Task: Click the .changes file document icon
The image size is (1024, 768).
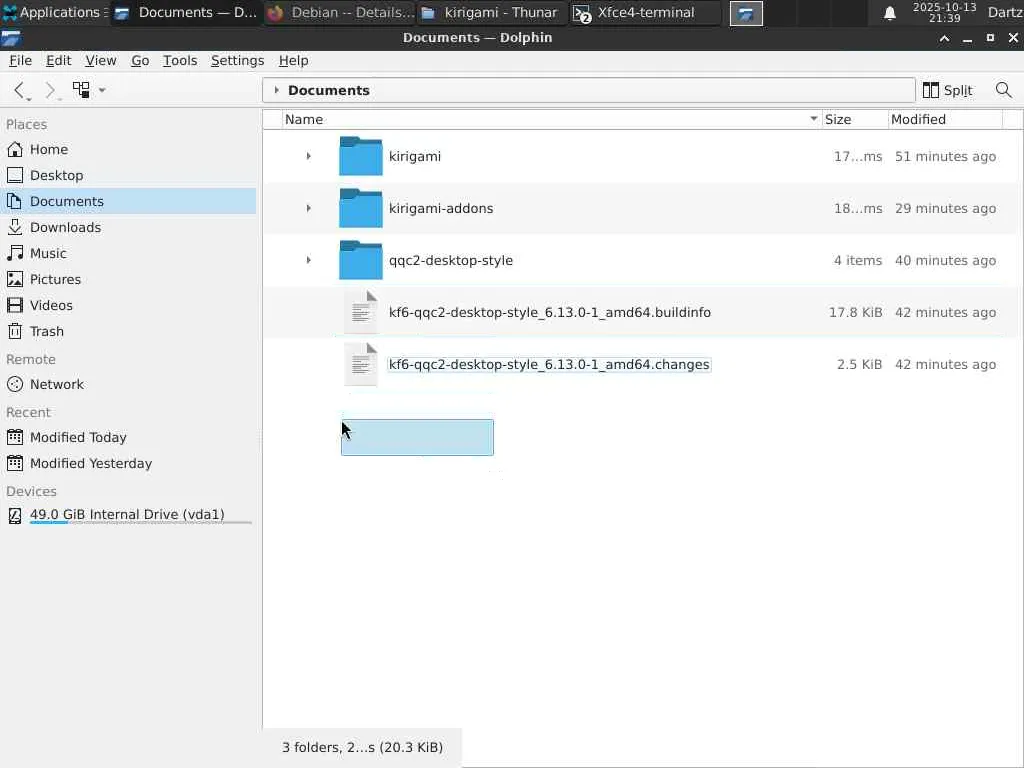Action: coord(361,364)
